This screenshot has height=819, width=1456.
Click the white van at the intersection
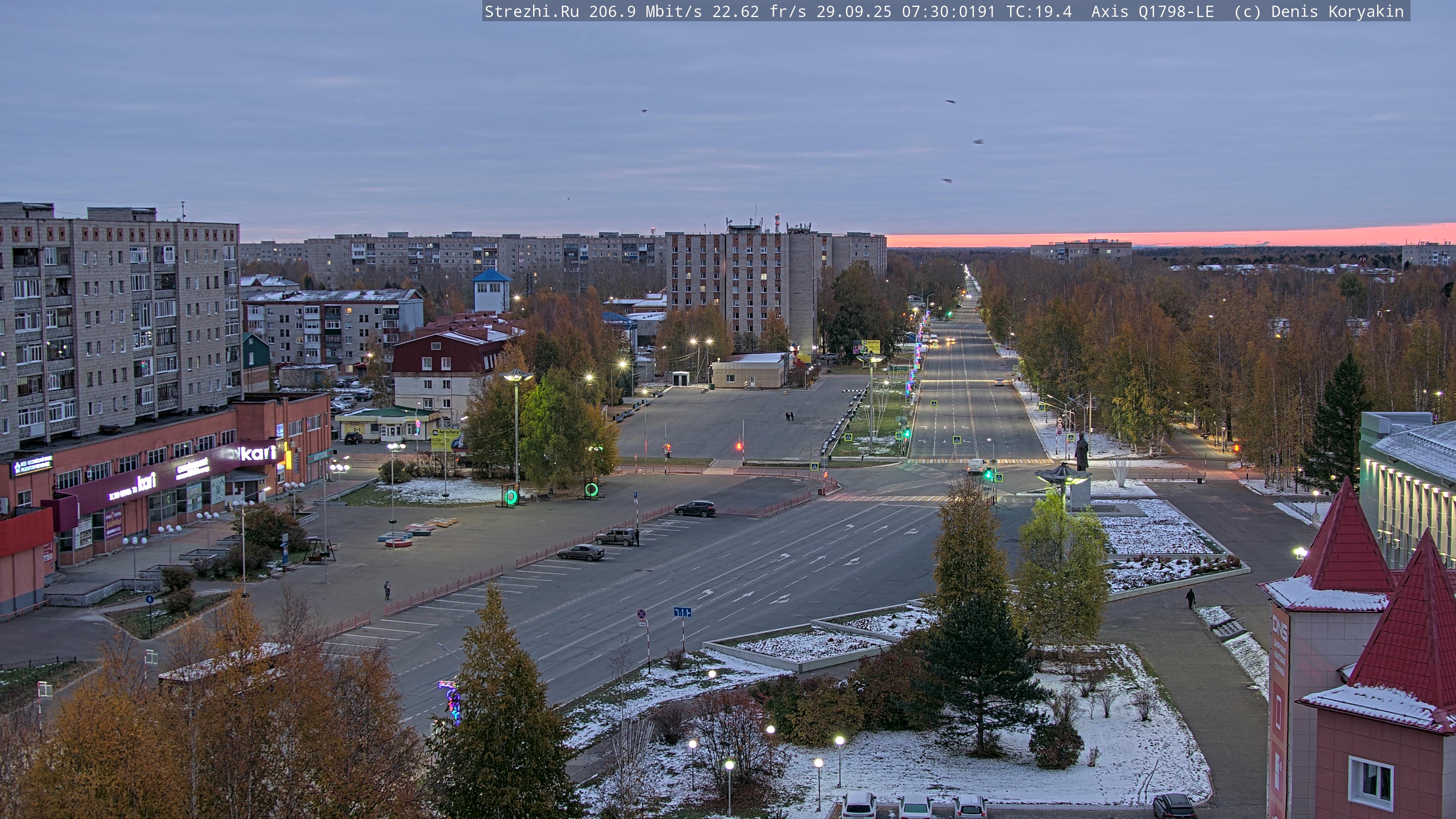(976, 466)
